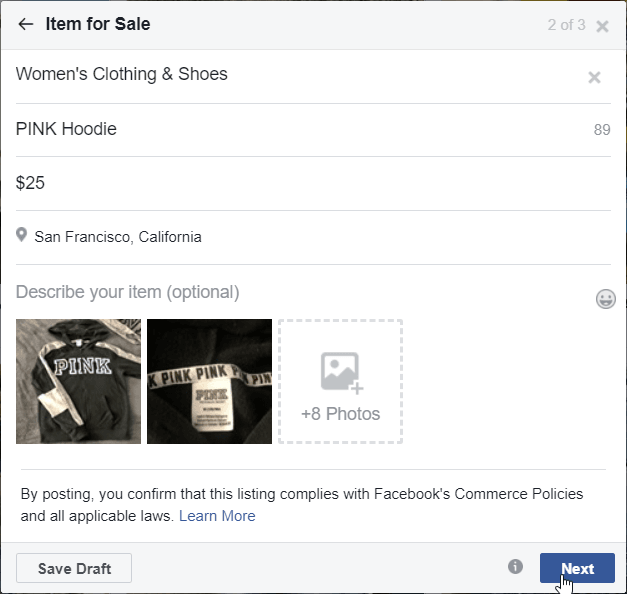The image size is (627, 594).
Task: Click the 89 character counter
Action: point(602,130)
